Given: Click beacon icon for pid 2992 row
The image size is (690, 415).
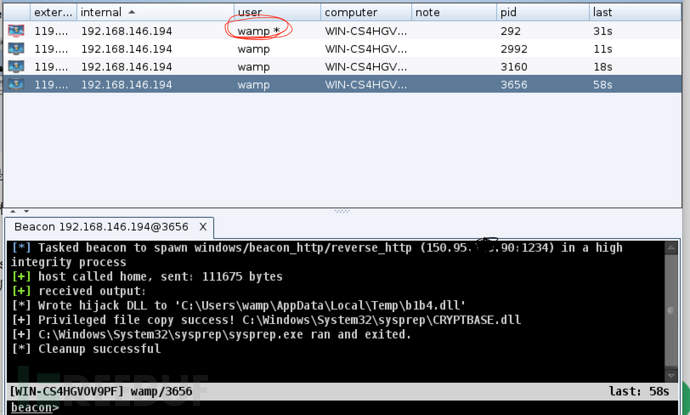Looking at the screenshot, I should (x=16, y=49).
